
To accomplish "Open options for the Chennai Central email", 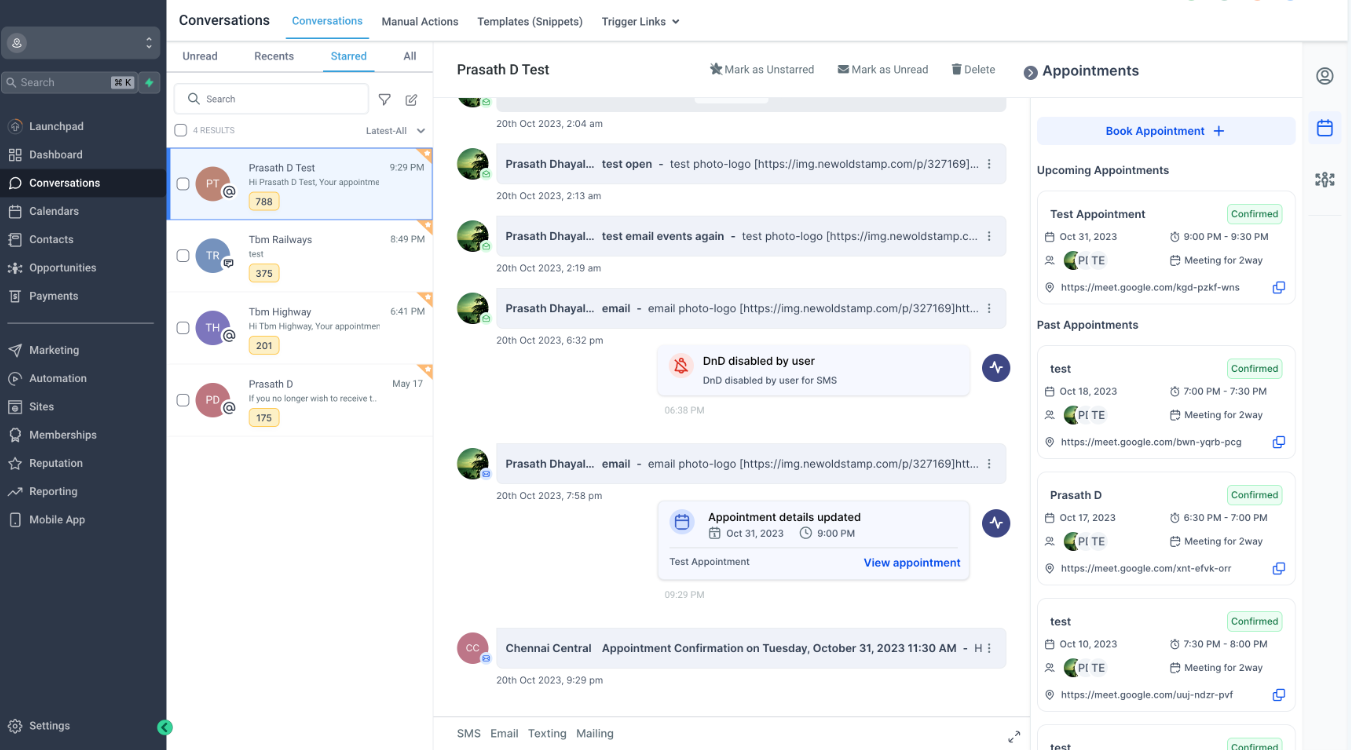I will [989, 648].
